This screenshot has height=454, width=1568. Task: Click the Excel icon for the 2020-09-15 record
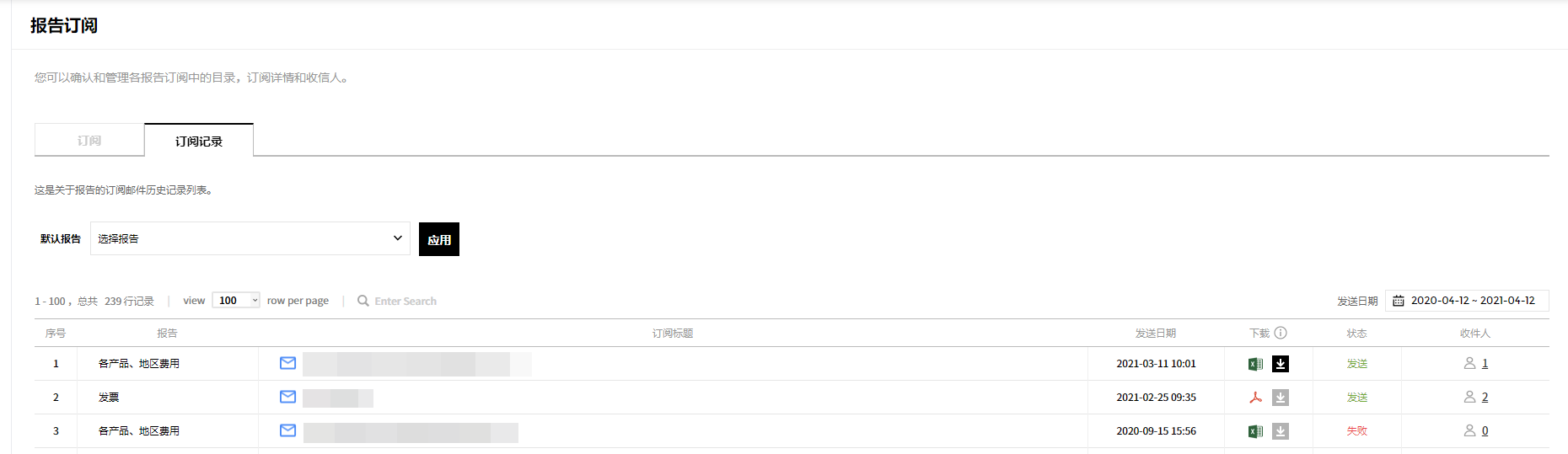1255,431
